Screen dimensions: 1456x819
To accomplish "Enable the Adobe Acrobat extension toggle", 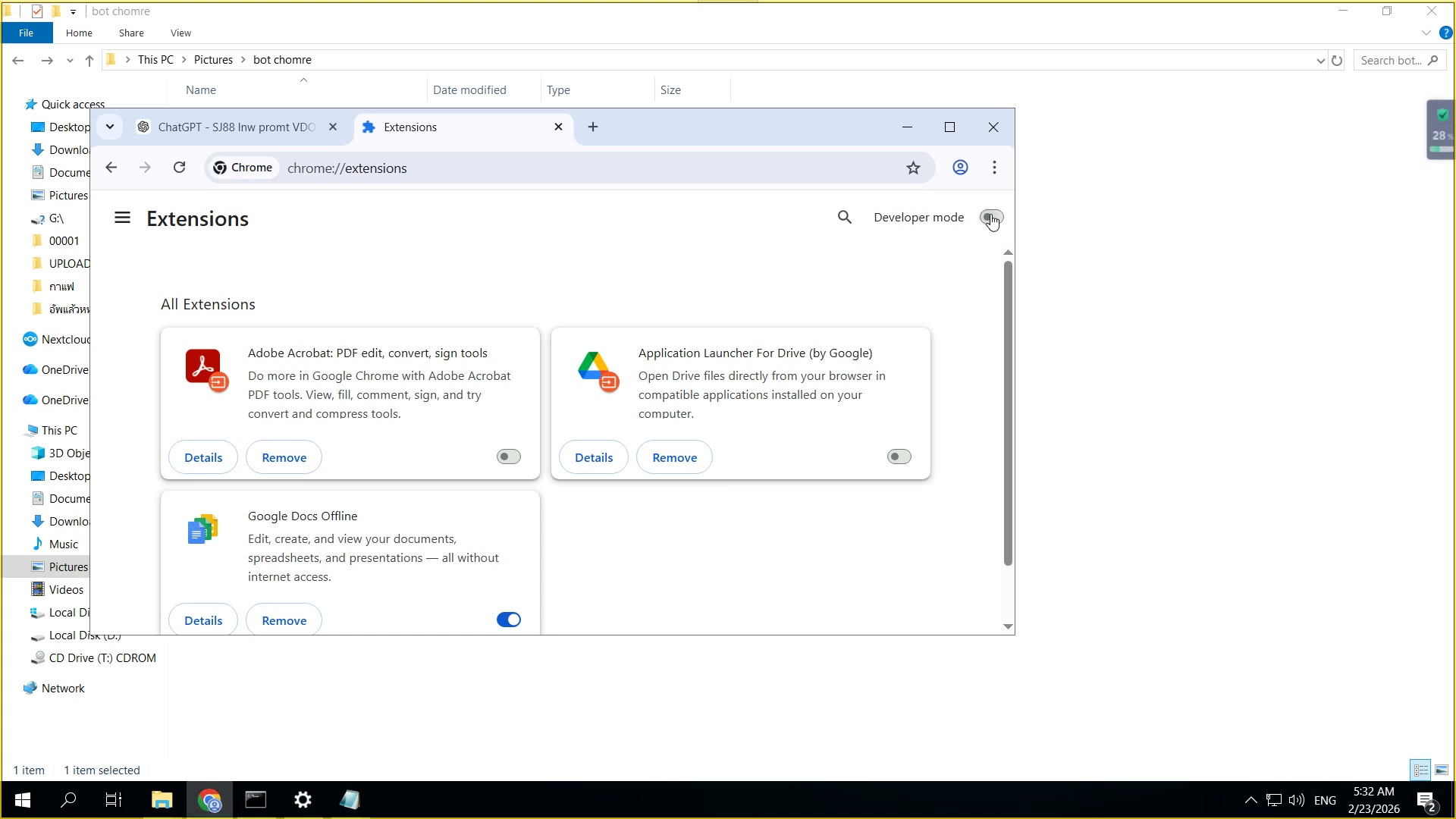I will (x=507, y=456).
